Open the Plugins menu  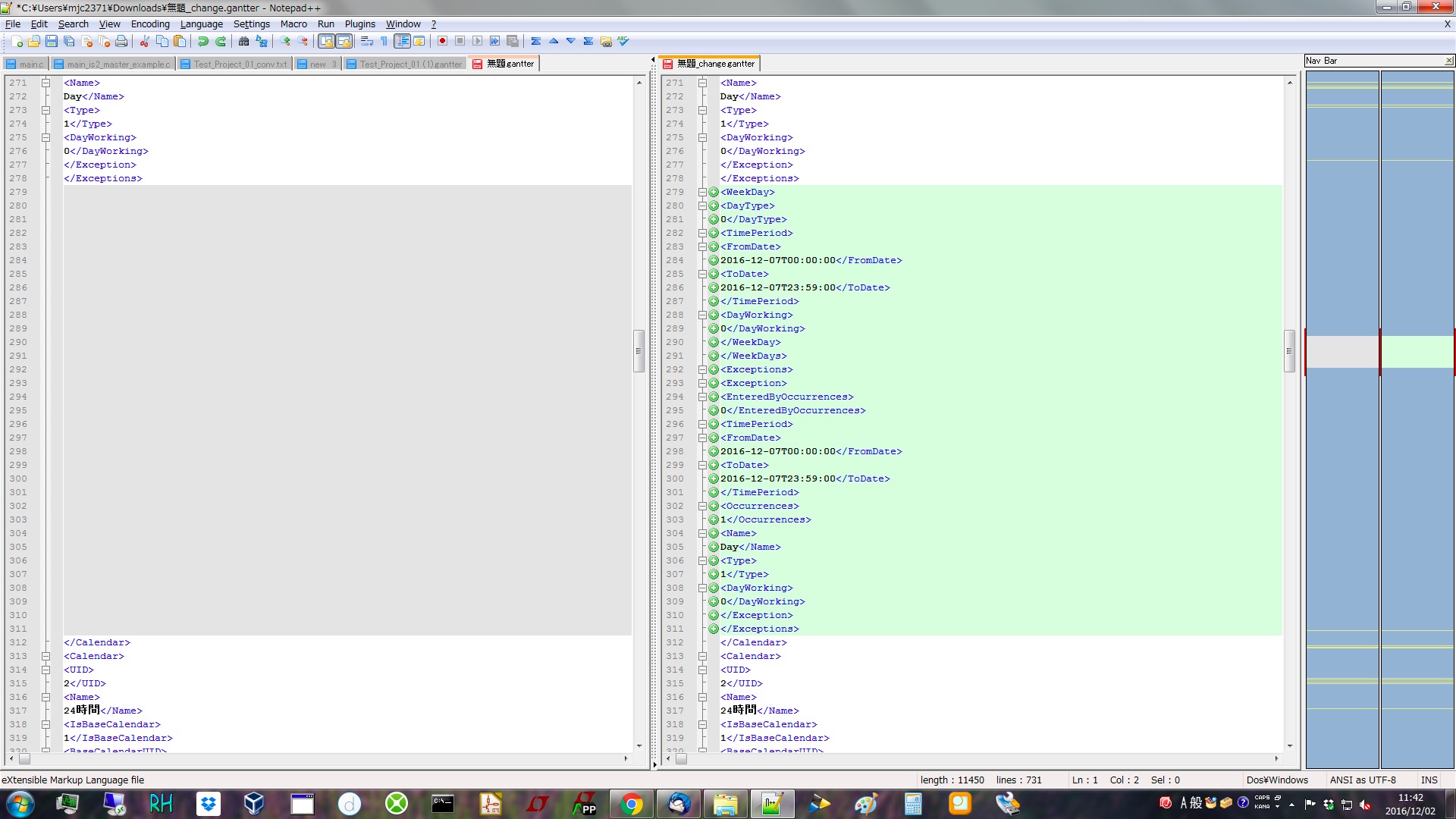(359, 24)
